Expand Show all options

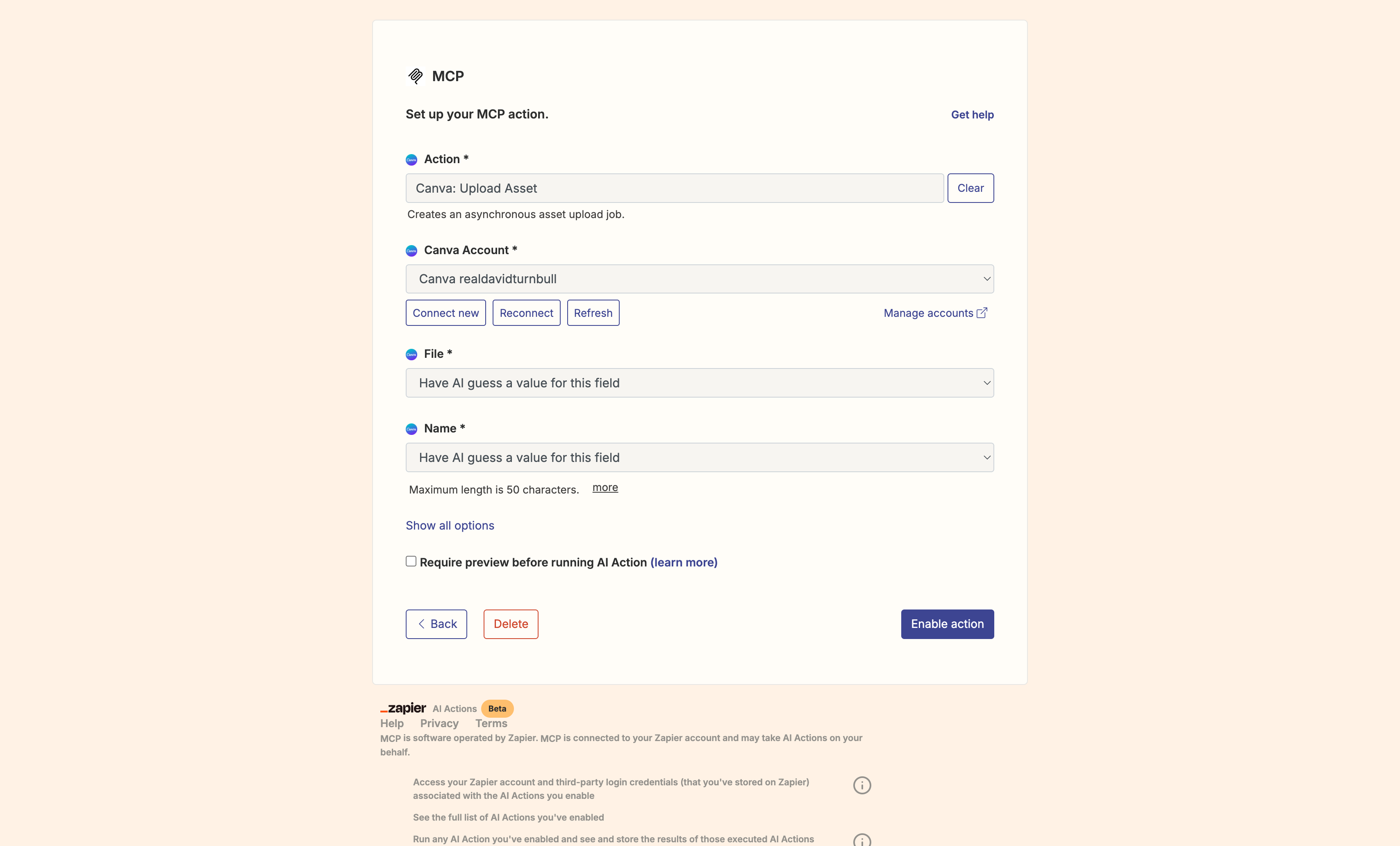click(450, 525)
